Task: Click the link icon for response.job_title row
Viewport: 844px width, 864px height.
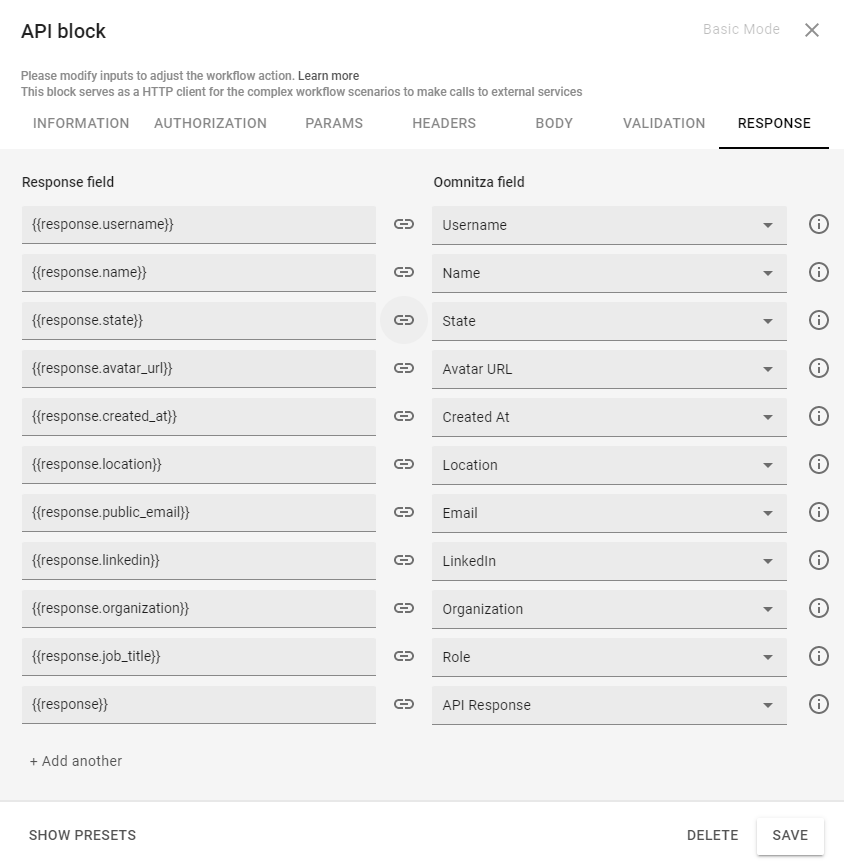Action: tap(404, 656)
